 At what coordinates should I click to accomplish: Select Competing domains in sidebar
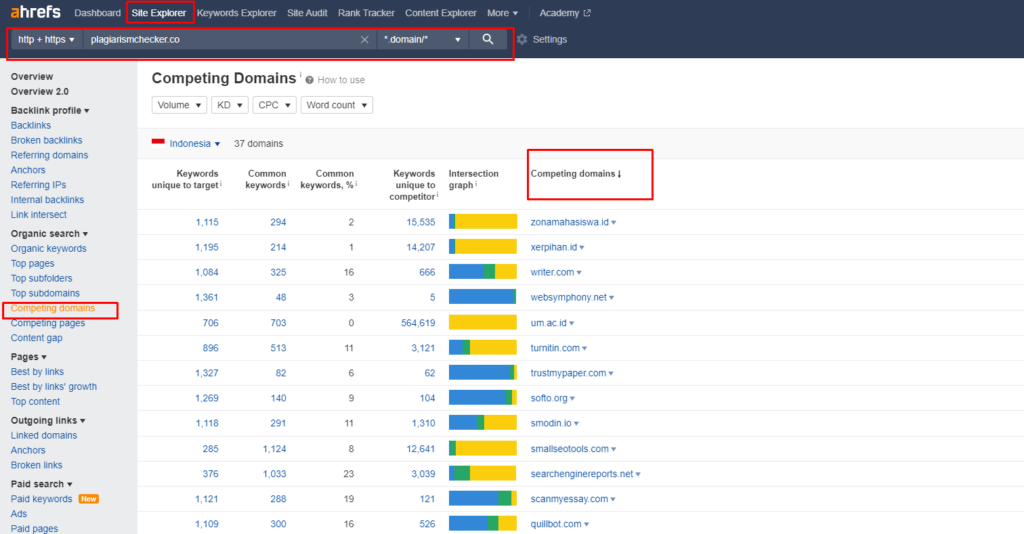(x=53, y=308)
